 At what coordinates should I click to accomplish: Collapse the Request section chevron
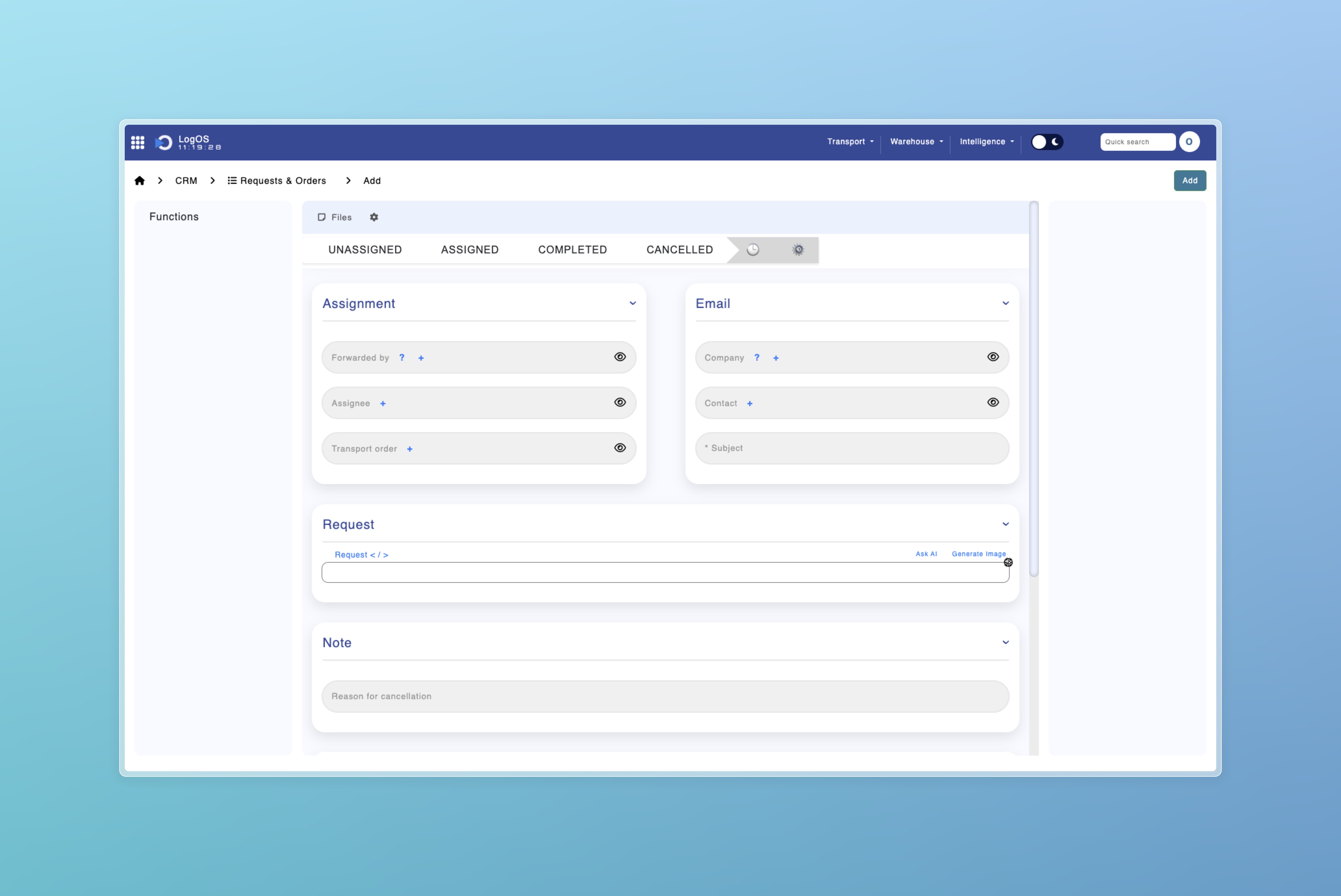[x=1006, y=524]
